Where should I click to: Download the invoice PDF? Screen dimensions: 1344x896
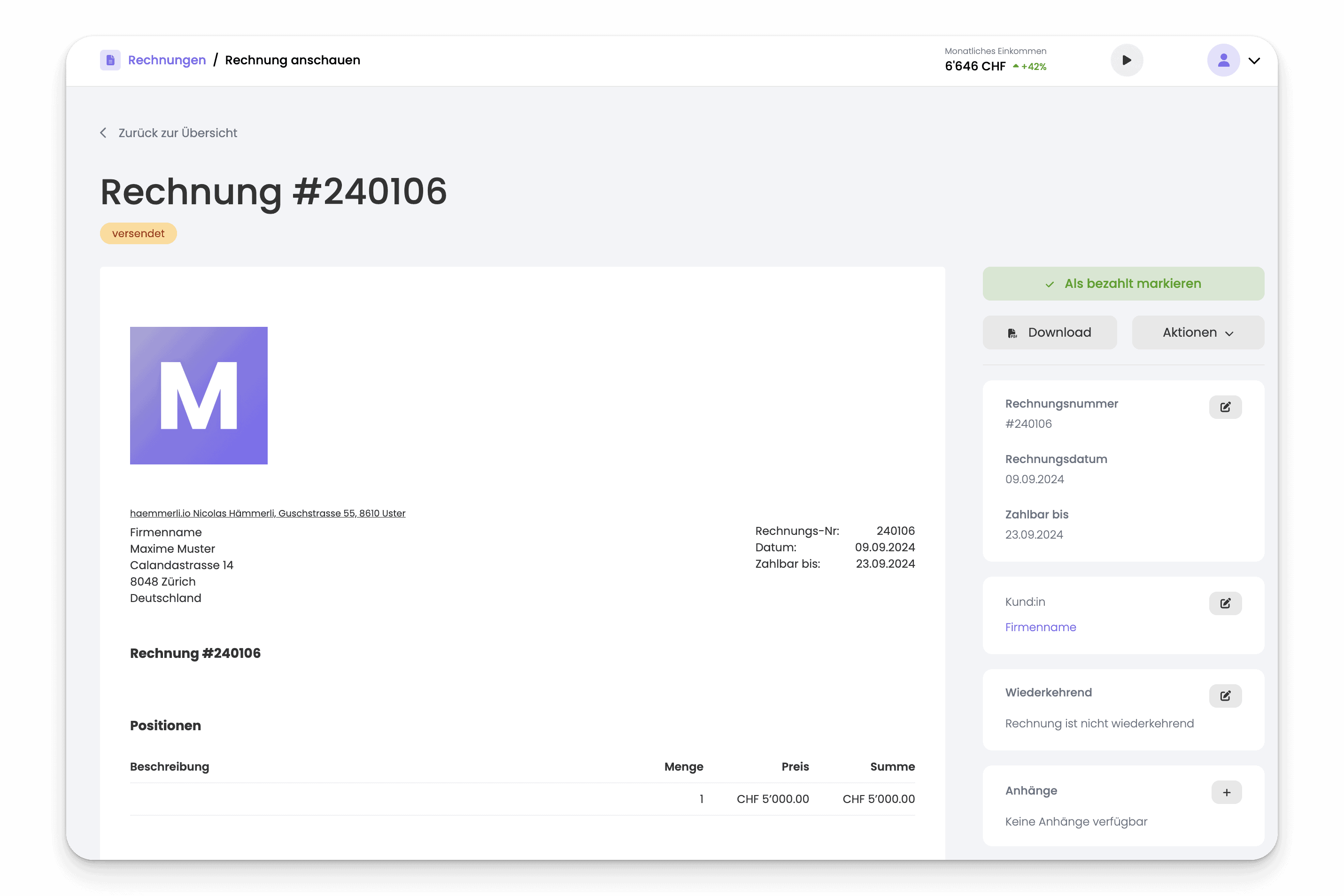[1049, 332]
